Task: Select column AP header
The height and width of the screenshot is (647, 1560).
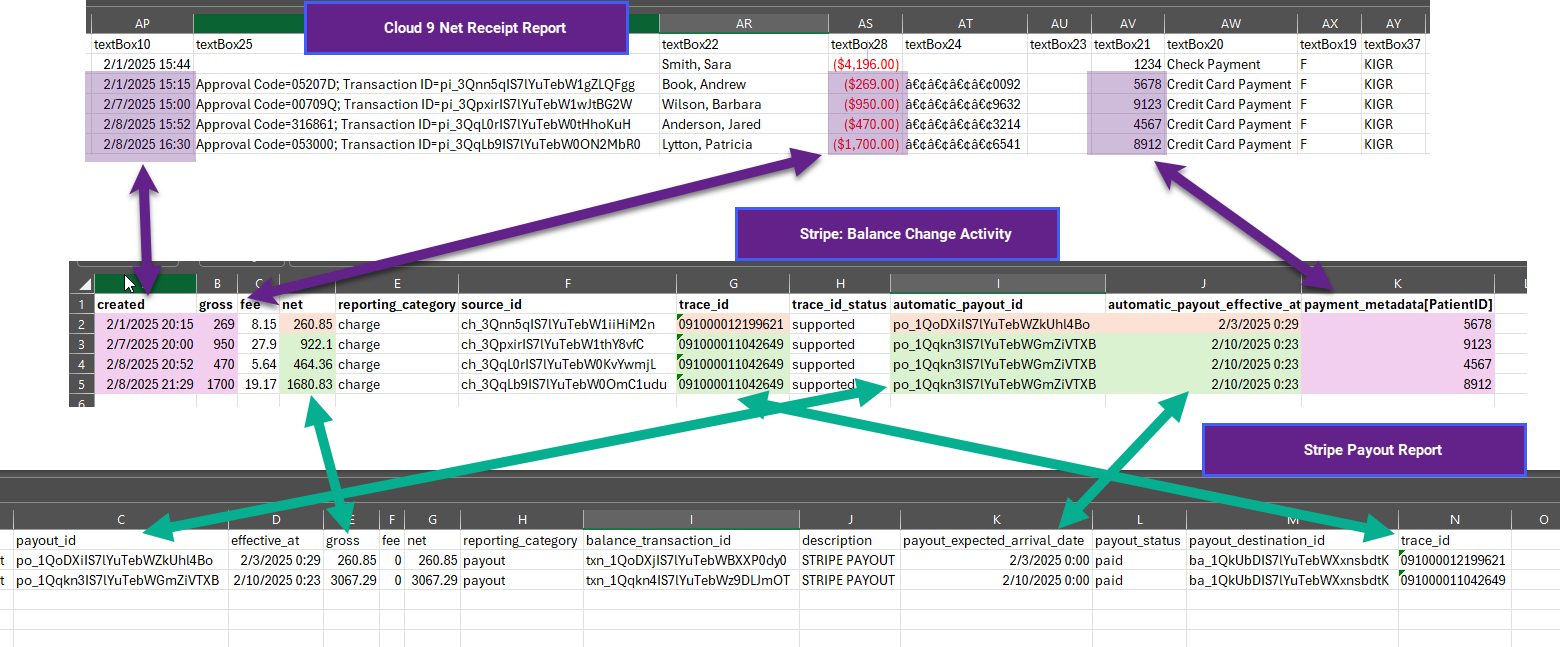Action: coord(141,24)
